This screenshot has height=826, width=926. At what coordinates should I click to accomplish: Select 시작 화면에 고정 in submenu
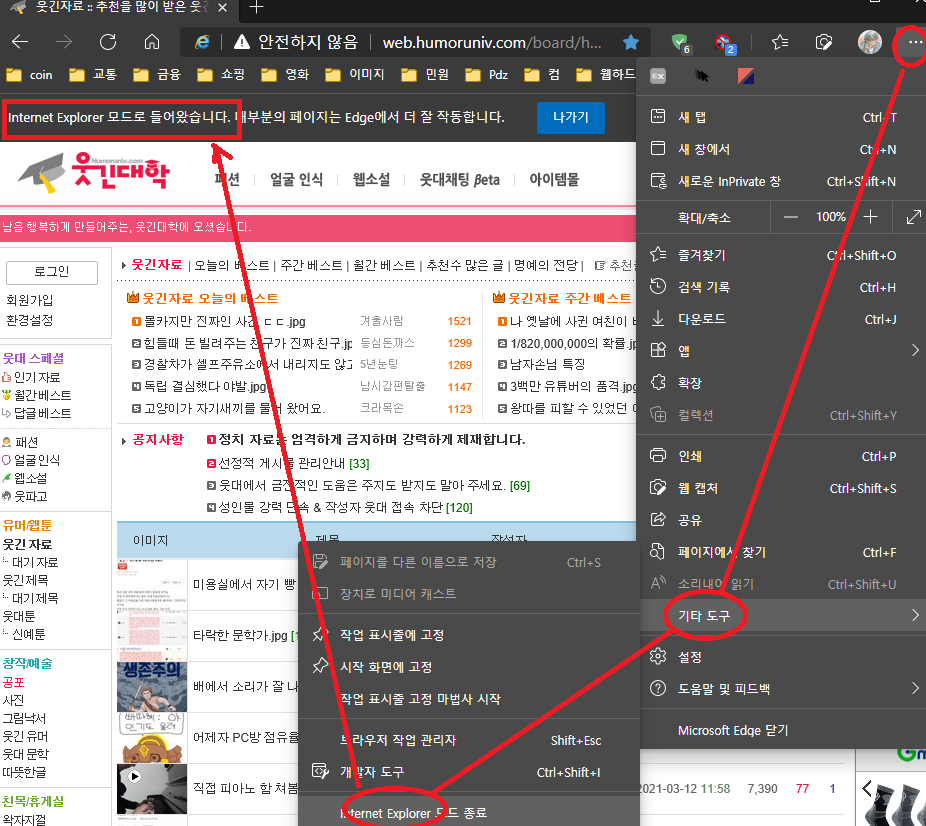click(x=469, y=667)
